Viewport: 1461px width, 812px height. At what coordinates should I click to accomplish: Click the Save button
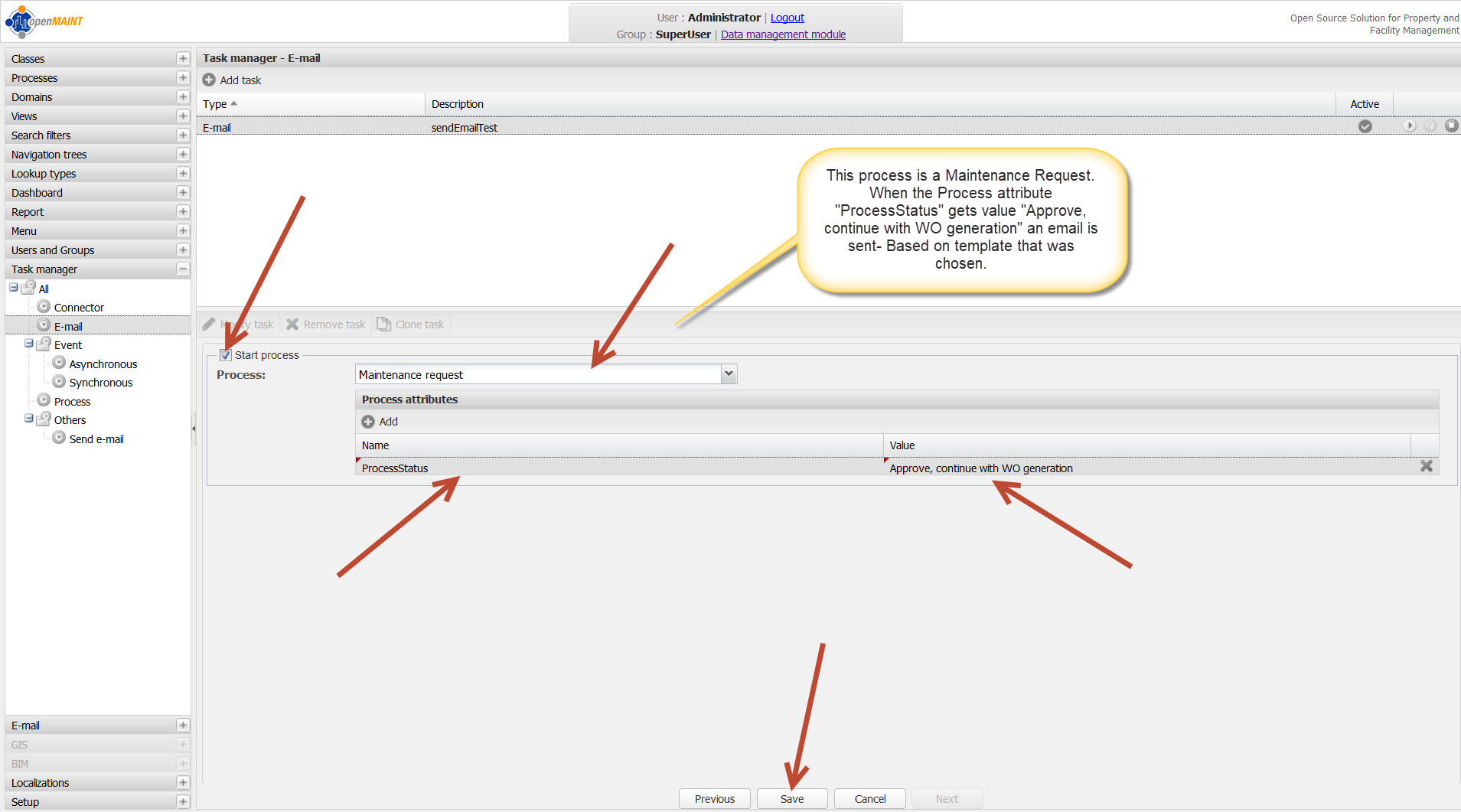(x=791, y=799)
